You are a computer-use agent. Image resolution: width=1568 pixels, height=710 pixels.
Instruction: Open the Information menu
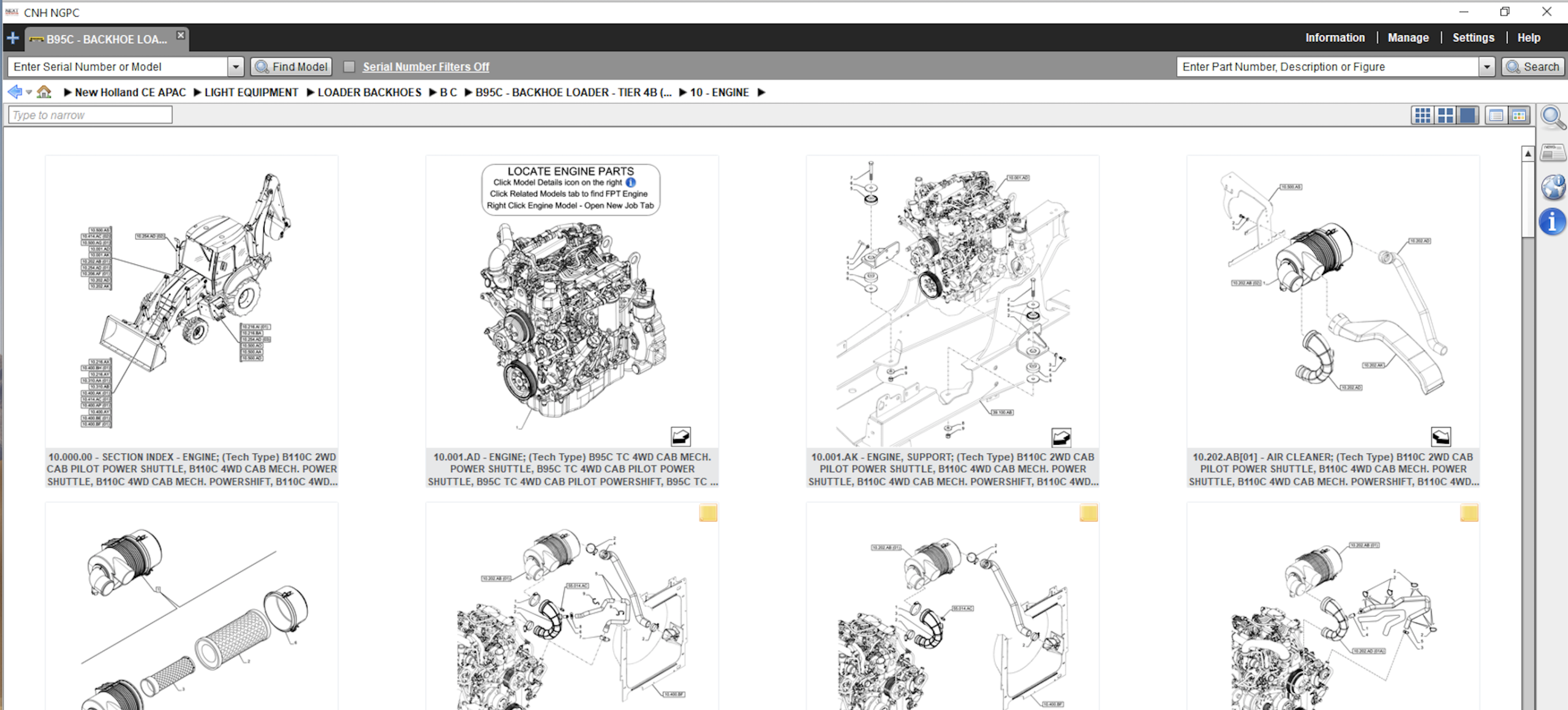pos(1335,38)
